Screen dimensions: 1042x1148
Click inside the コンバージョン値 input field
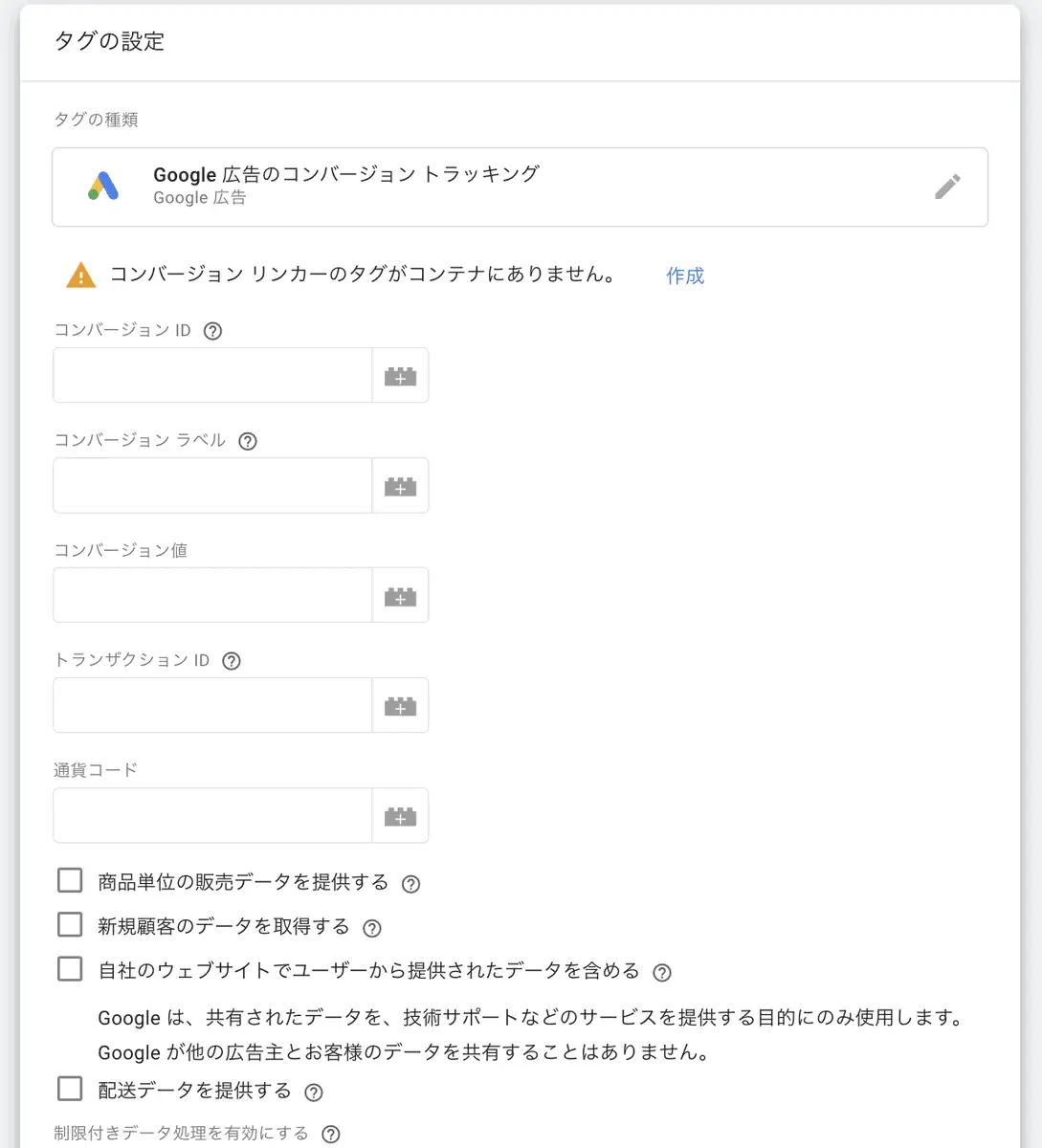(x=211, y=595)
